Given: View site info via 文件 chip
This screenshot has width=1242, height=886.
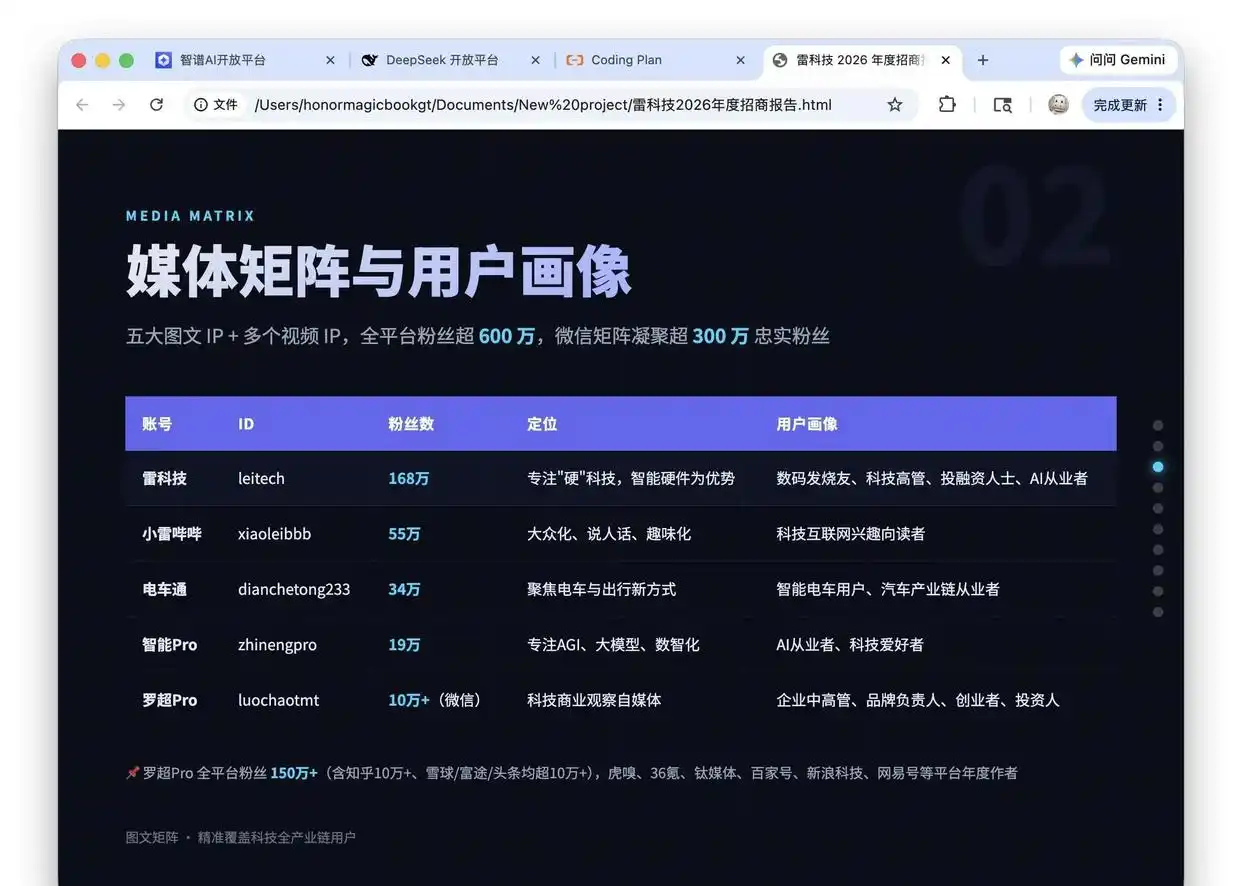Looking at the screenshot, I should pyautogui.click(x=216, y=105).
